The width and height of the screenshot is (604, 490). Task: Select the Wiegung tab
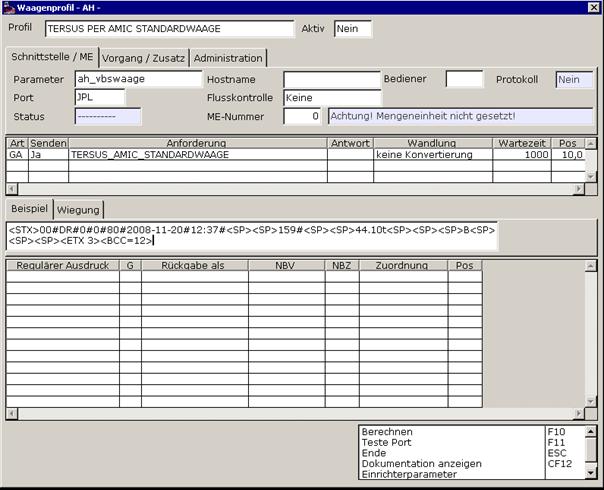click(x=78, y=210)
